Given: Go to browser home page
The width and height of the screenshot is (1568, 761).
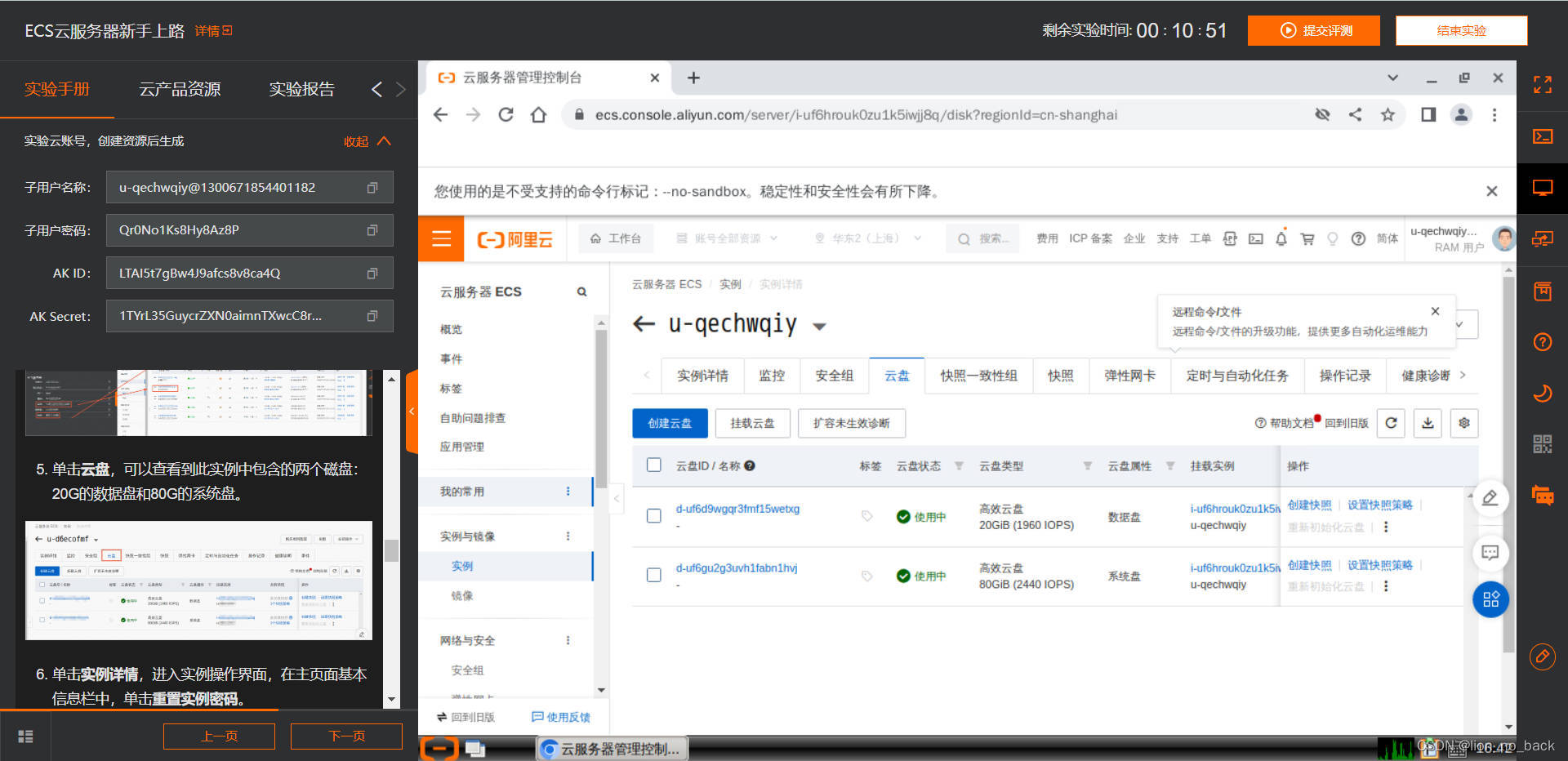Looking at the screenshot, I should [x=538, y=114].
